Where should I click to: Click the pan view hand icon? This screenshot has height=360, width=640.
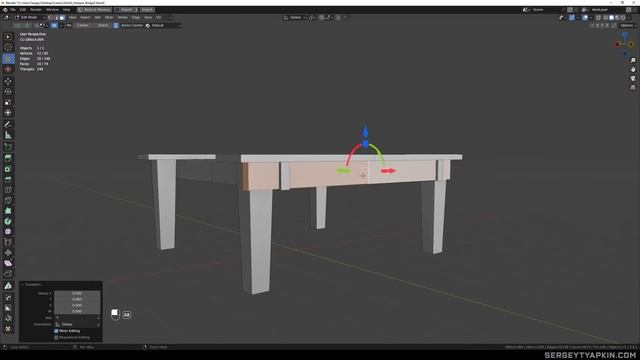(x=633, y=69)
